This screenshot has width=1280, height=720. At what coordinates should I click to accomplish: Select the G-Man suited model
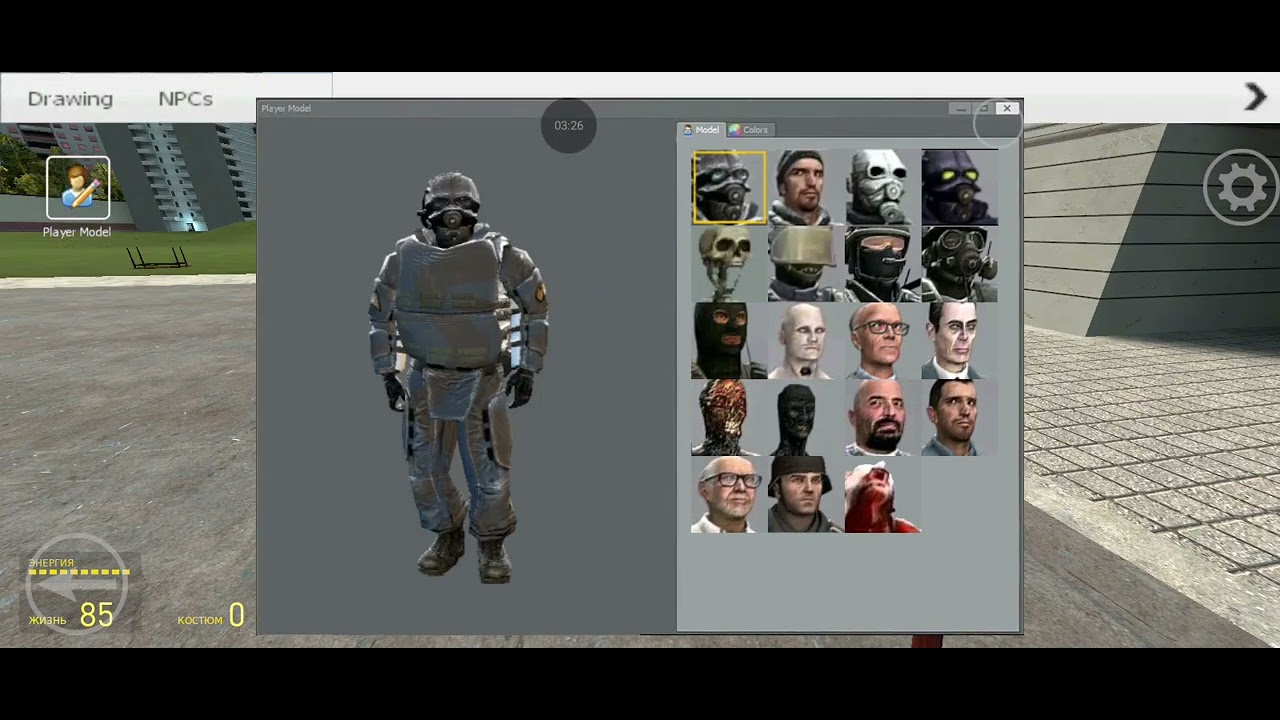tap(960, 341)
